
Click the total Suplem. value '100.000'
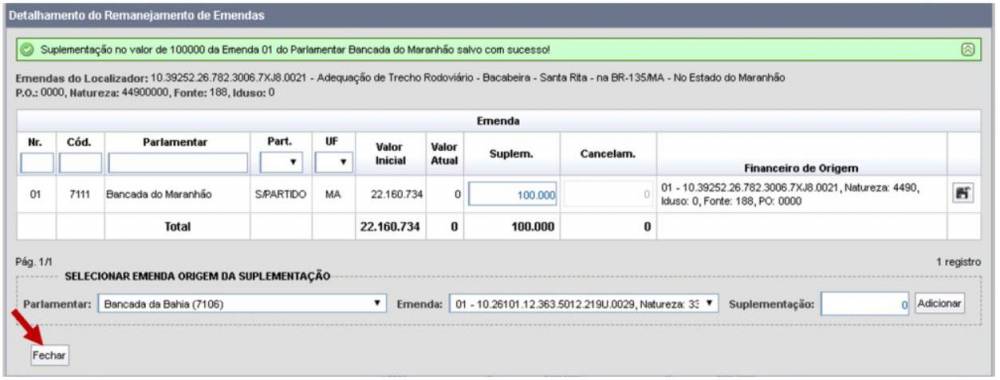tap(533, 226)
